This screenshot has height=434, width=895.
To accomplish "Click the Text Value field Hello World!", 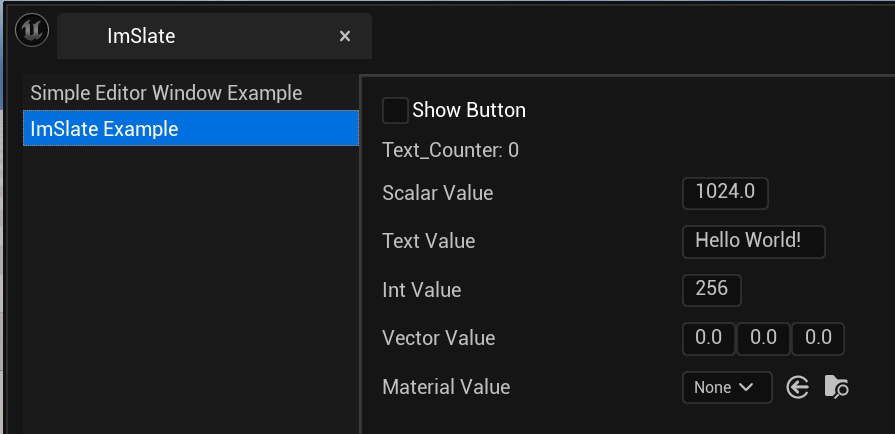I will click(x=753, y=242).
